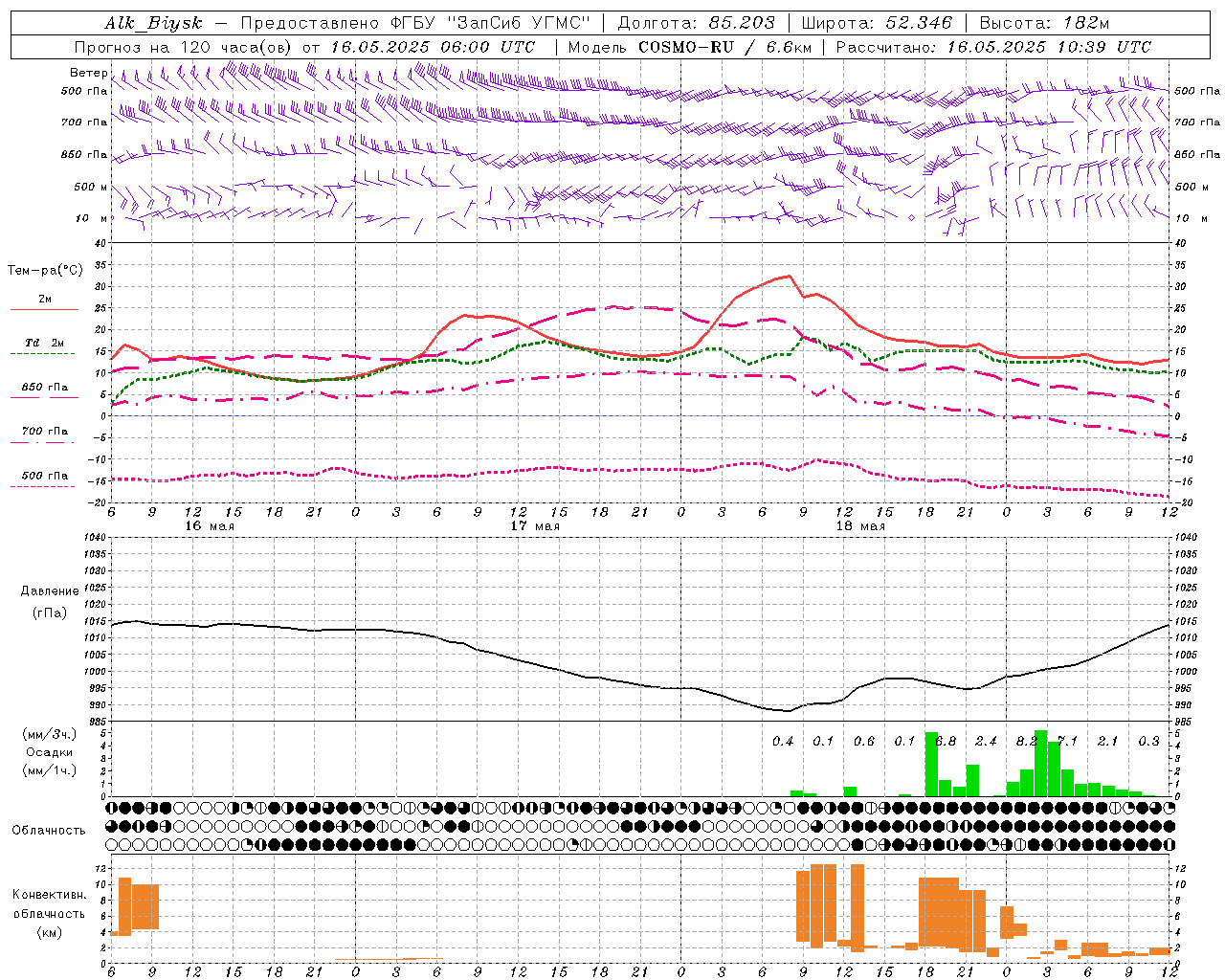Click the 700 гПа label in temperature legend
Screen dimensions: 1225x980
pyautogui.click(x=44, y=431)
